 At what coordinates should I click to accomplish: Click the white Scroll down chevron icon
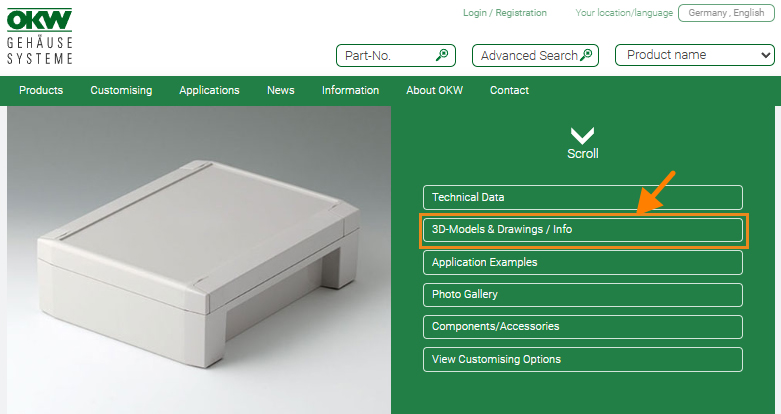coord(582,136)
